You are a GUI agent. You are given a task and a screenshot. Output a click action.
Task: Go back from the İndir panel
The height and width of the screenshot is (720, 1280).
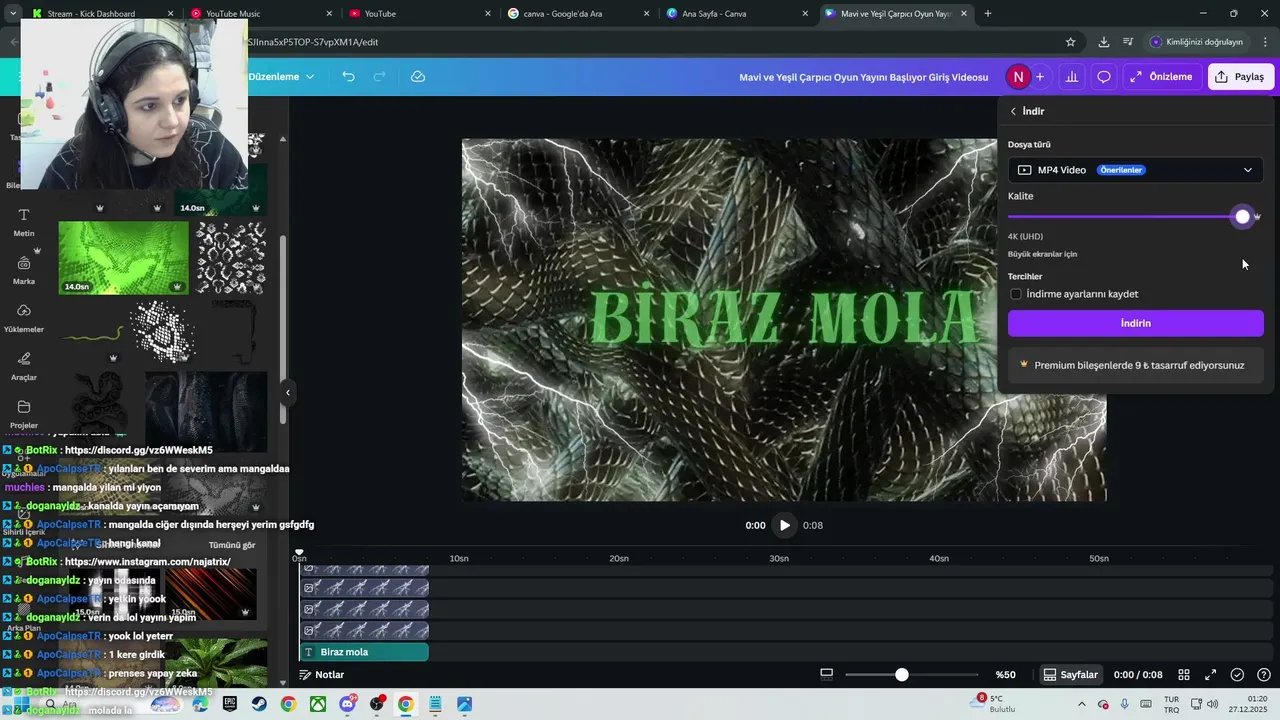click(1013, 111)
